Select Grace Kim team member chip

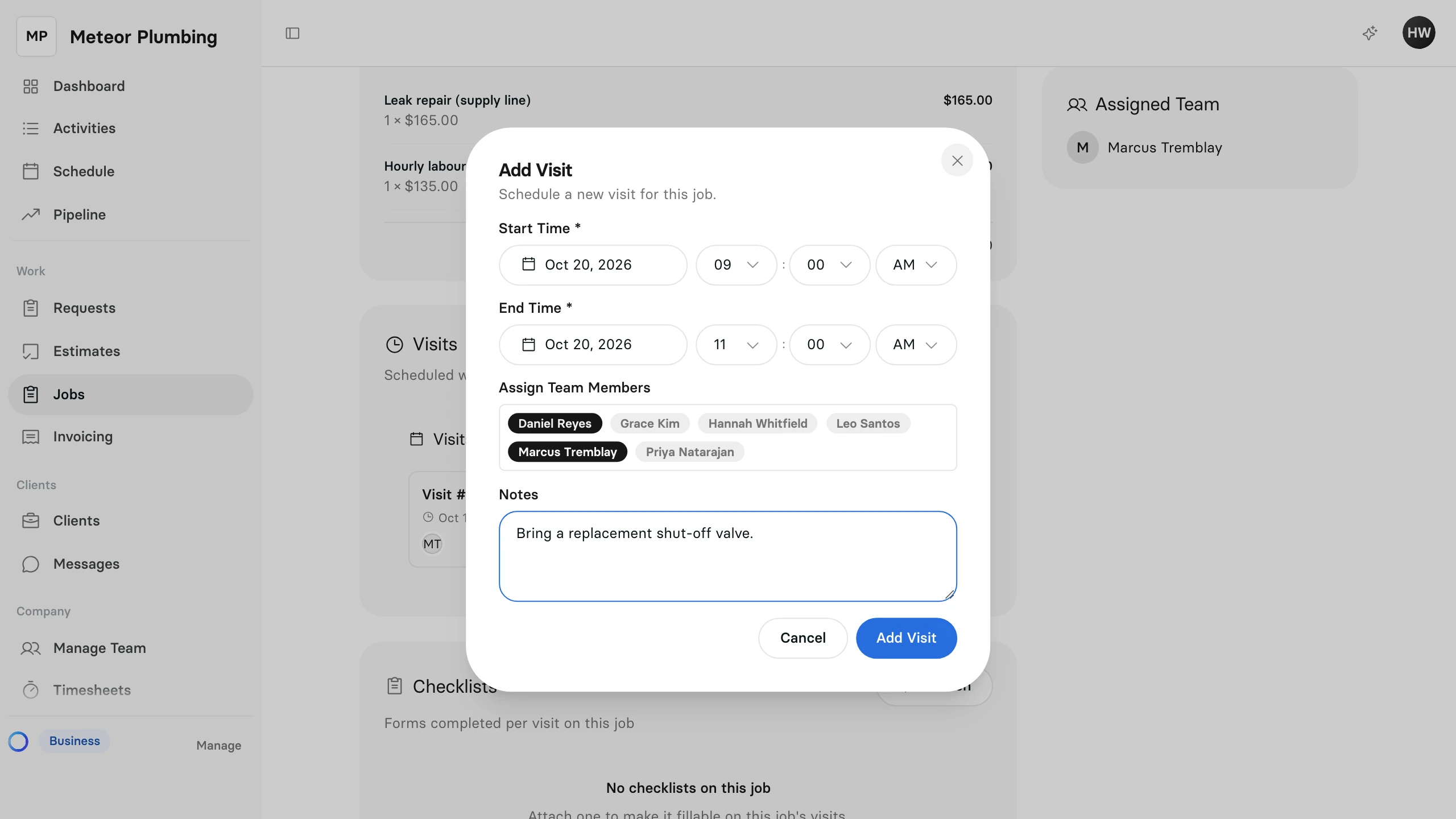[650, 424]
